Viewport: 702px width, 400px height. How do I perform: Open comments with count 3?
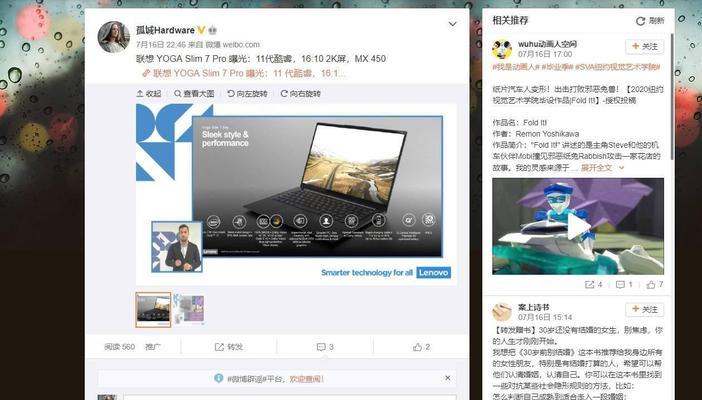point(325,347)
